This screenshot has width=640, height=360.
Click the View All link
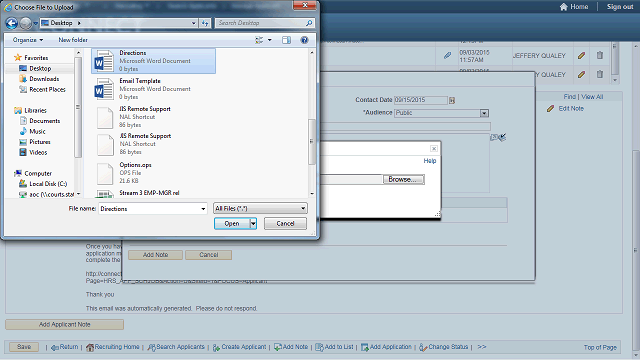(592, 97)
